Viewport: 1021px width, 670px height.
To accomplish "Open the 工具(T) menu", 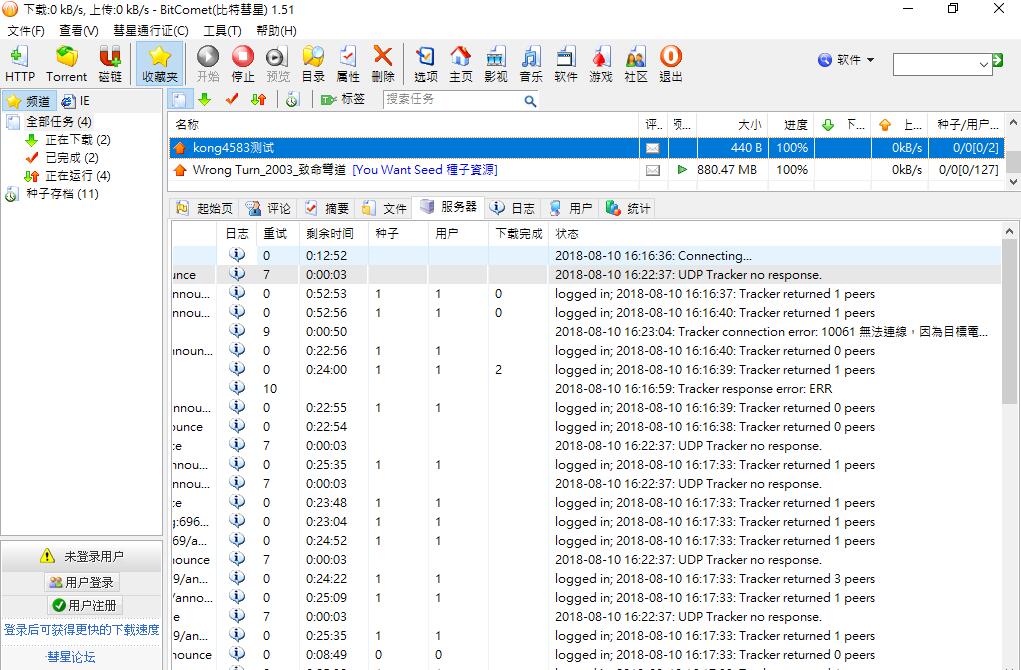I will pyautogui.click(x=223, y=31).
